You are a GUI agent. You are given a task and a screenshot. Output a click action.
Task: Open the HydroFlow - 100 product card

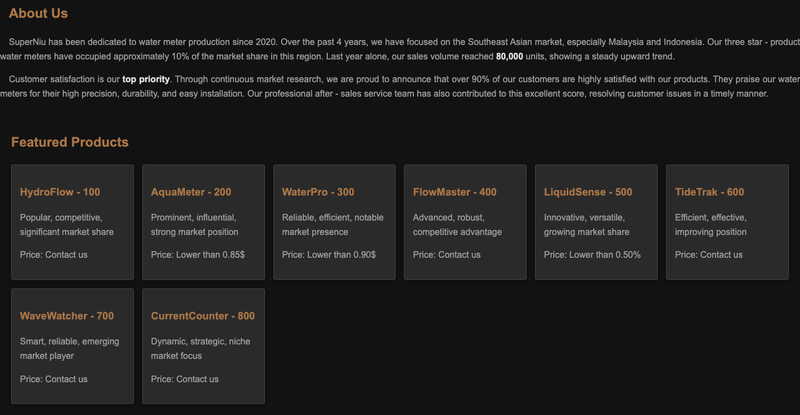(x=72, y=222)
